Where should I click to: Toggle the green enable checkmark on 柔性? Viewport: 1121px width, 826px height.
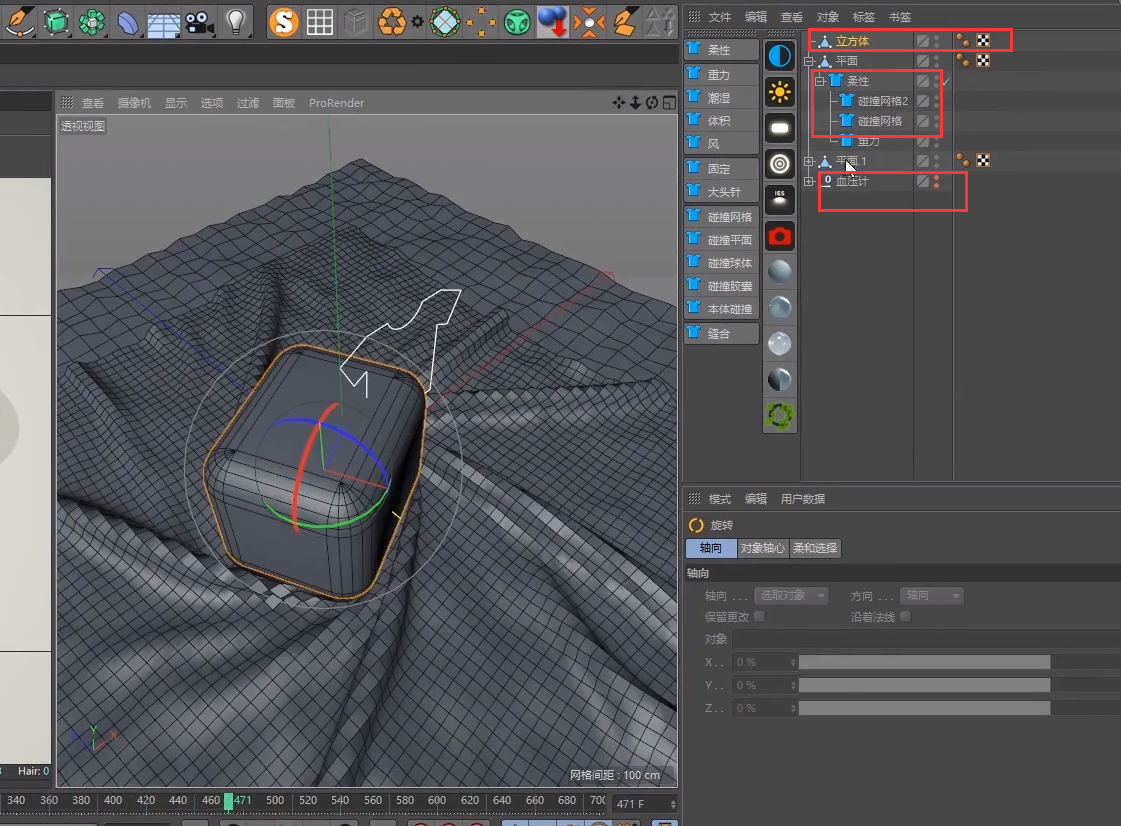[x=946, y=82]
